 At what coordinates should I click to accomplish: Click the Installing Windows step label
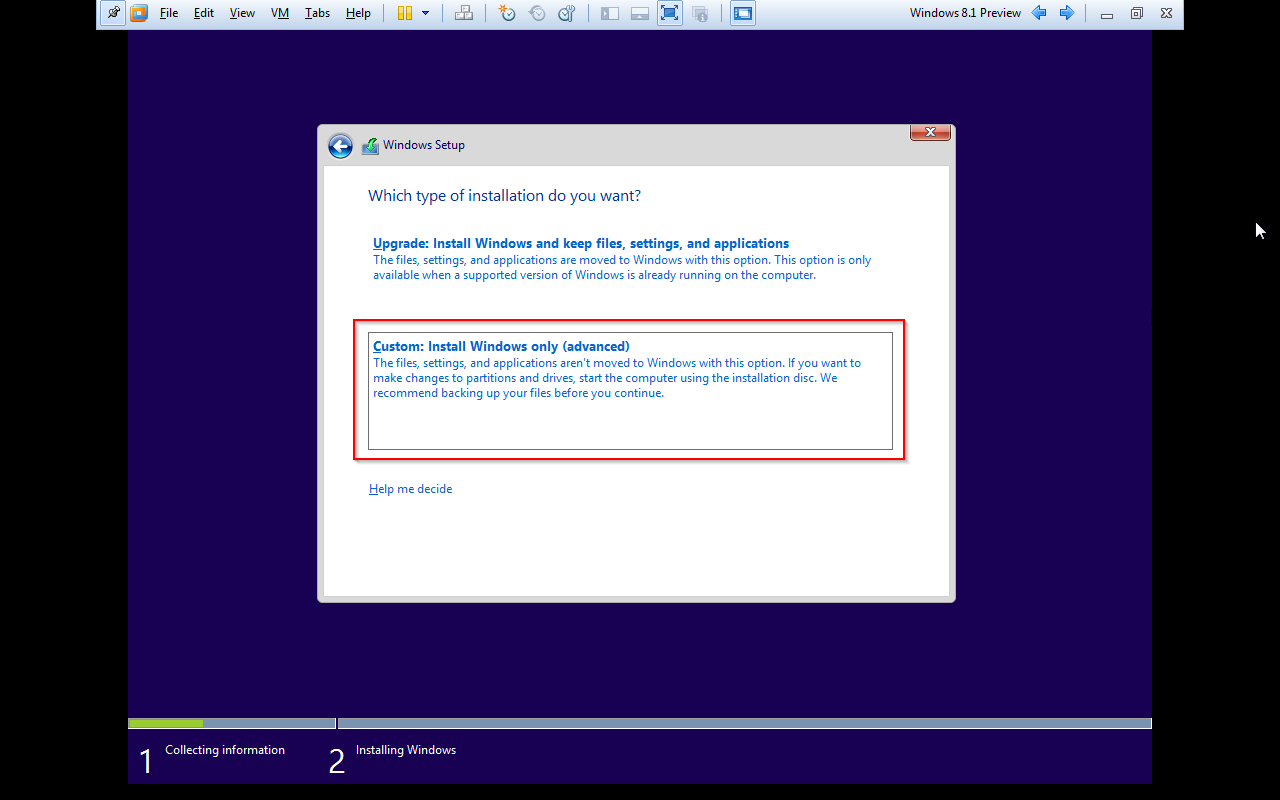406,750
